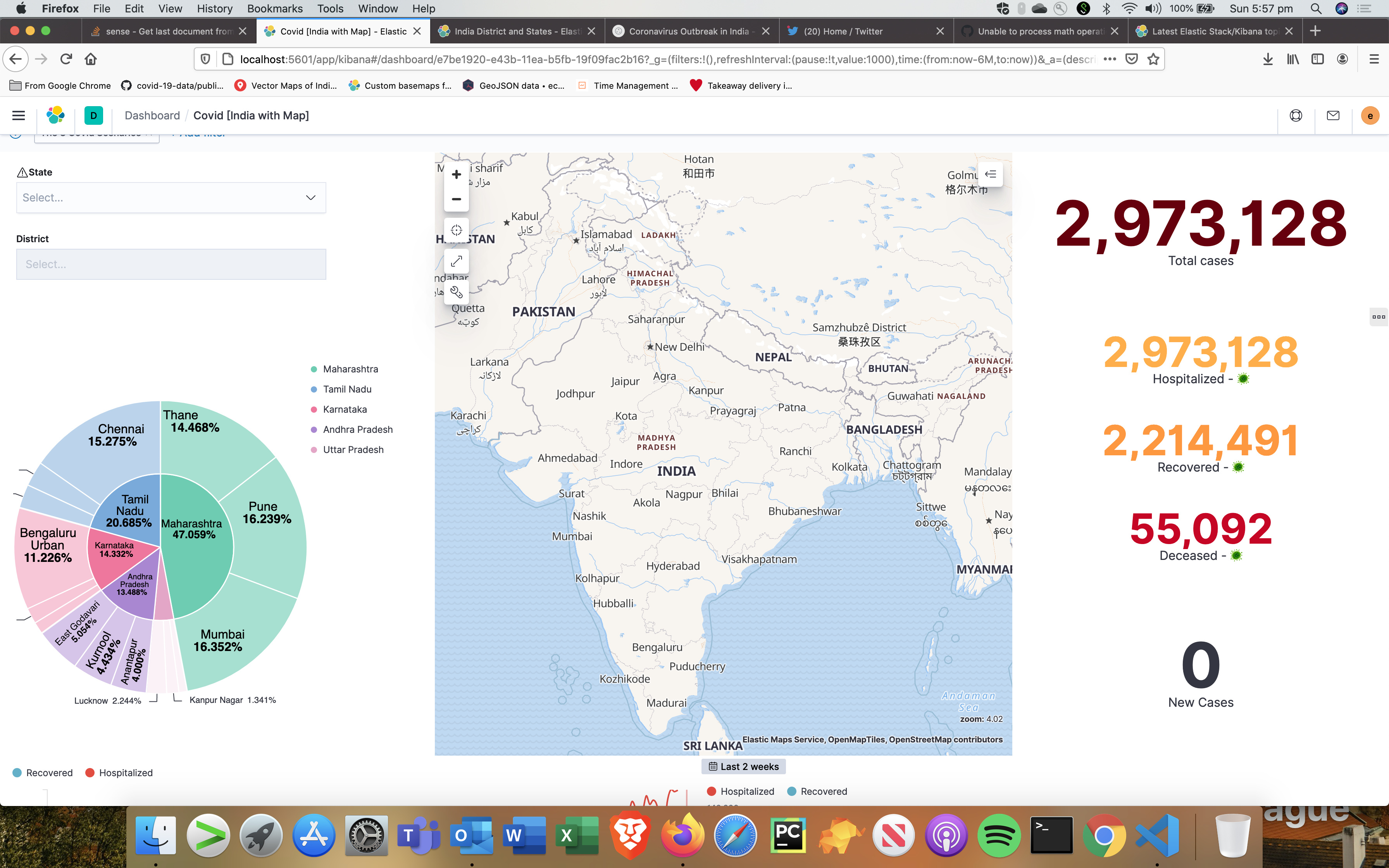Screen dimensions: 1389x868
Task: Click the map zoom out button
Action: 456,199
